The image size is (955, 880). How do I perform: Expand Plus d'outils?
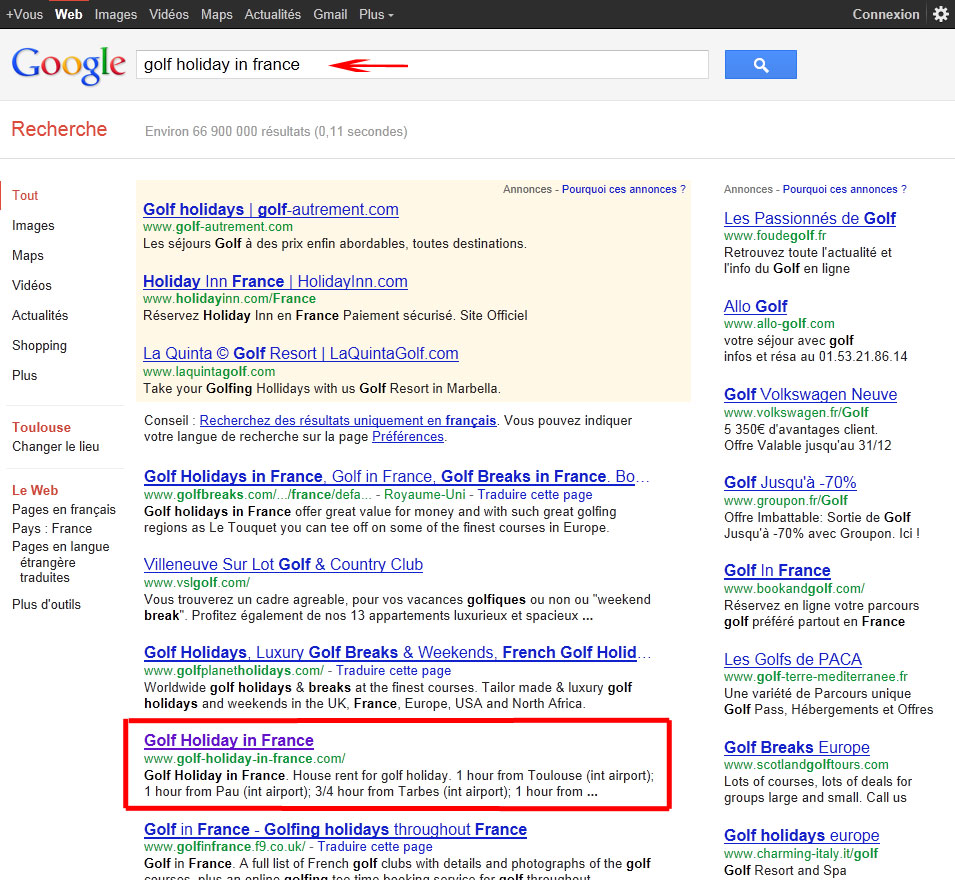[46, 604]
